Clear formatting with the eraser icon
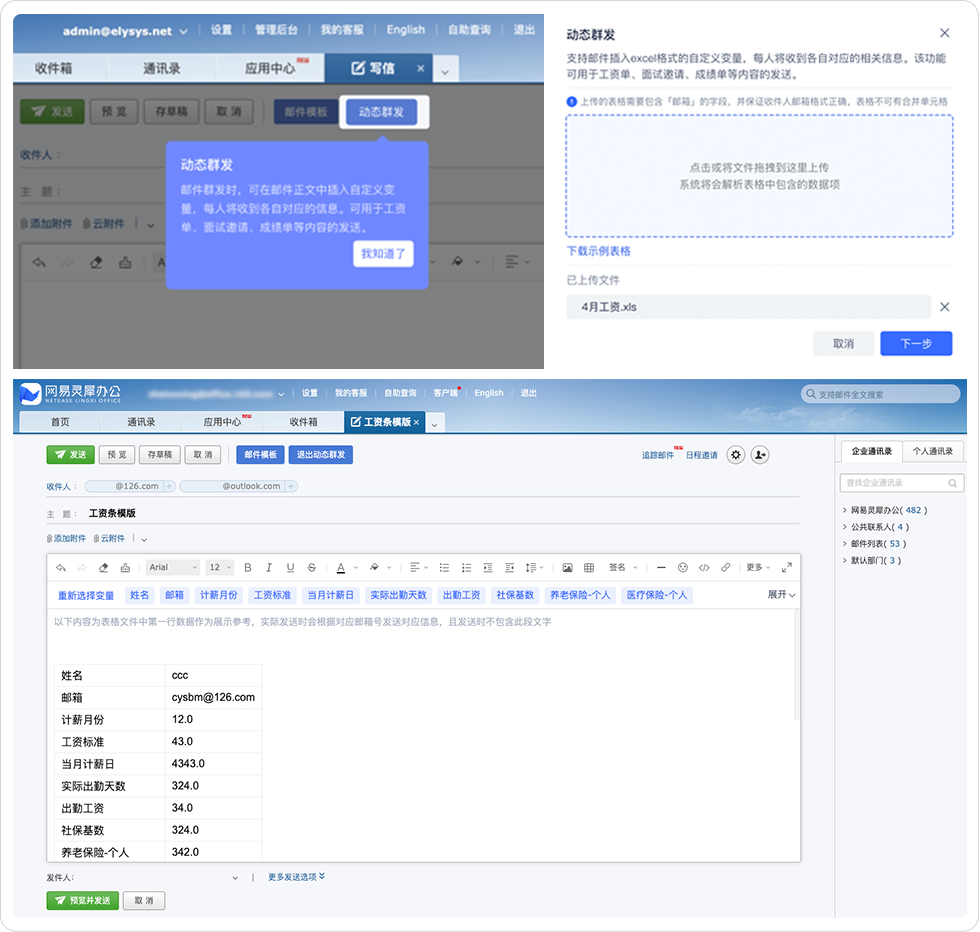The width and height of the screenshot is (980, 932). point(103,567)
